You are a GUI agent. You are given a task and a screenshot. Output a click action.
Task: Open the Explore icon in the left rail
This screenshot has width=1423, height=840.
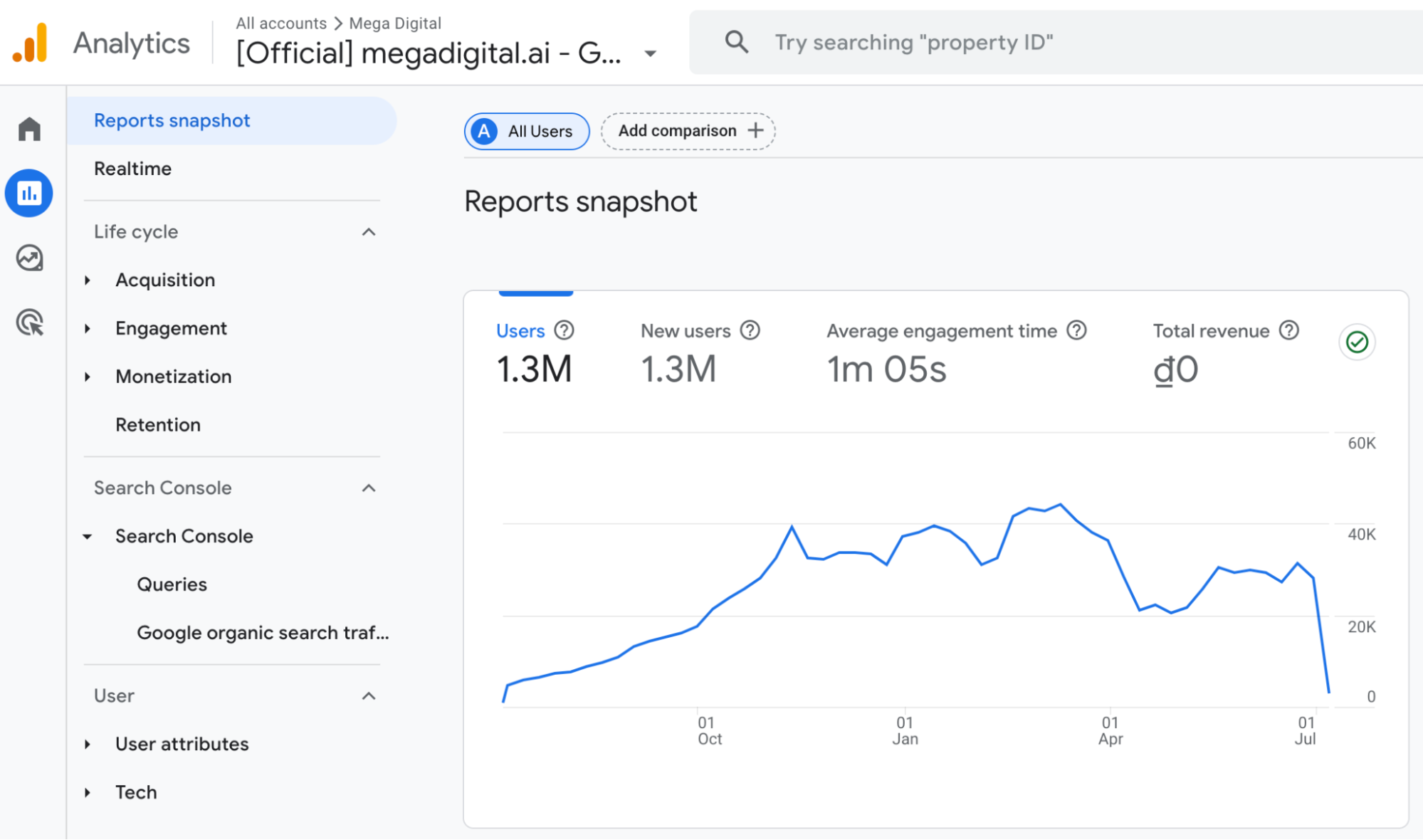click(29, 258)
